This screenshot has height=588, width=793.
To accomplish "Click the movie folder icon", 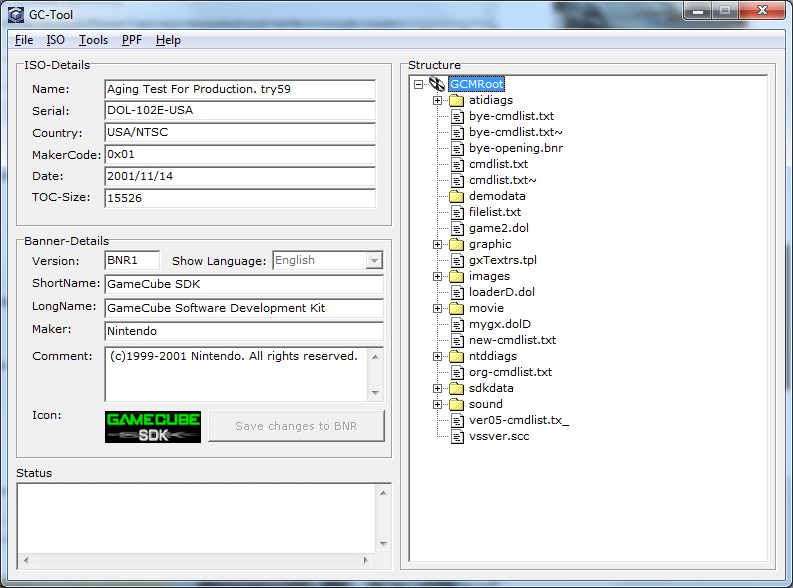I will click(457, 308).
